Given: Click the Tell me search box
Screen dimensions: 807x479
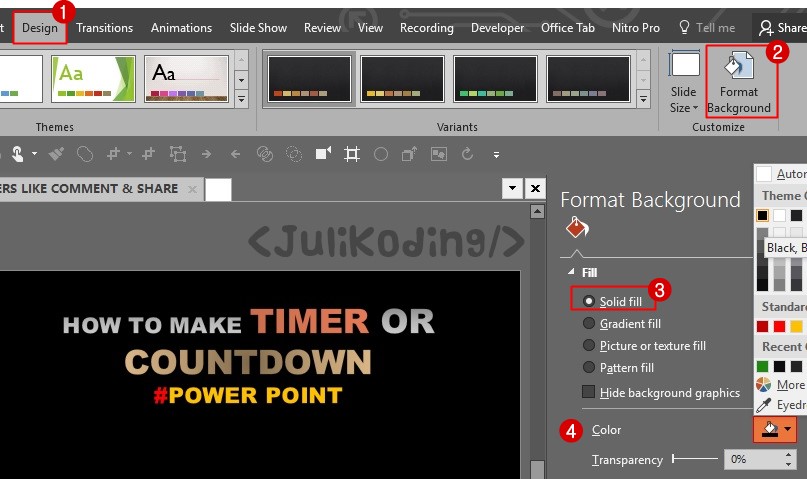Looking at the screenshot, I should (x=707, y=28).
